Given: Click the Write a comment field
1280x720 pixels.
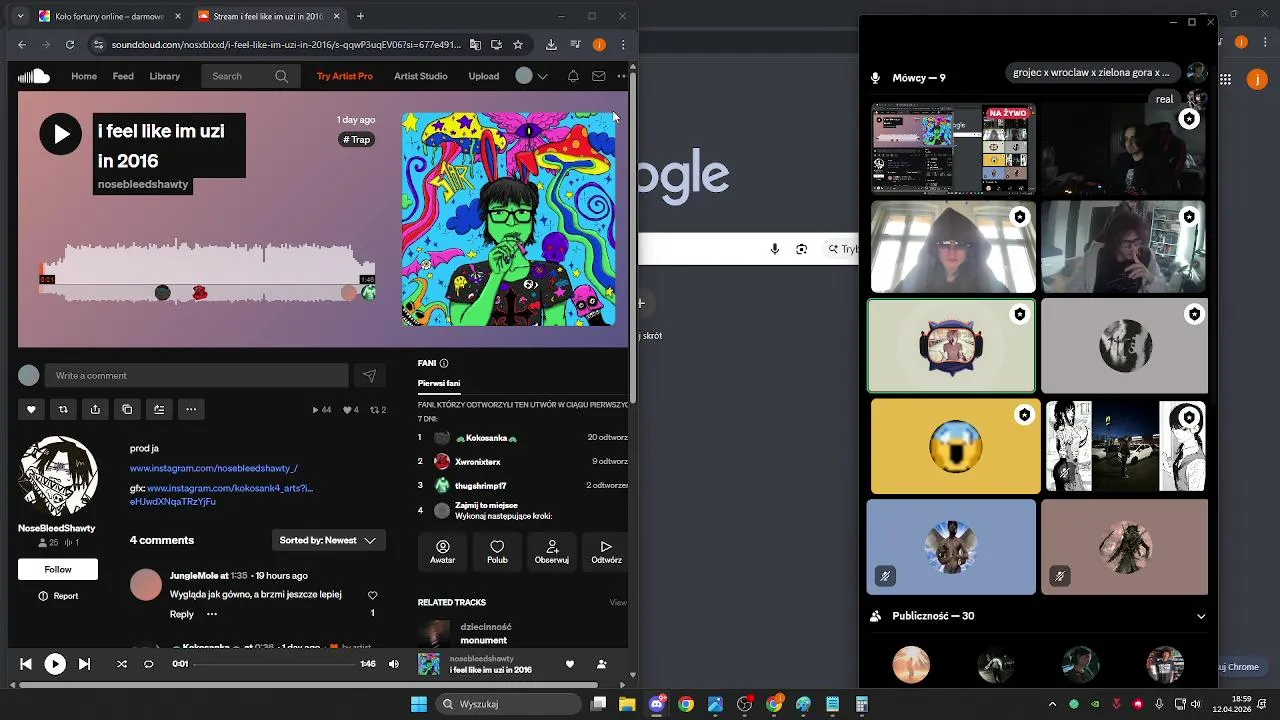Looking at the screenshot, I should click(x=196, y=376).
